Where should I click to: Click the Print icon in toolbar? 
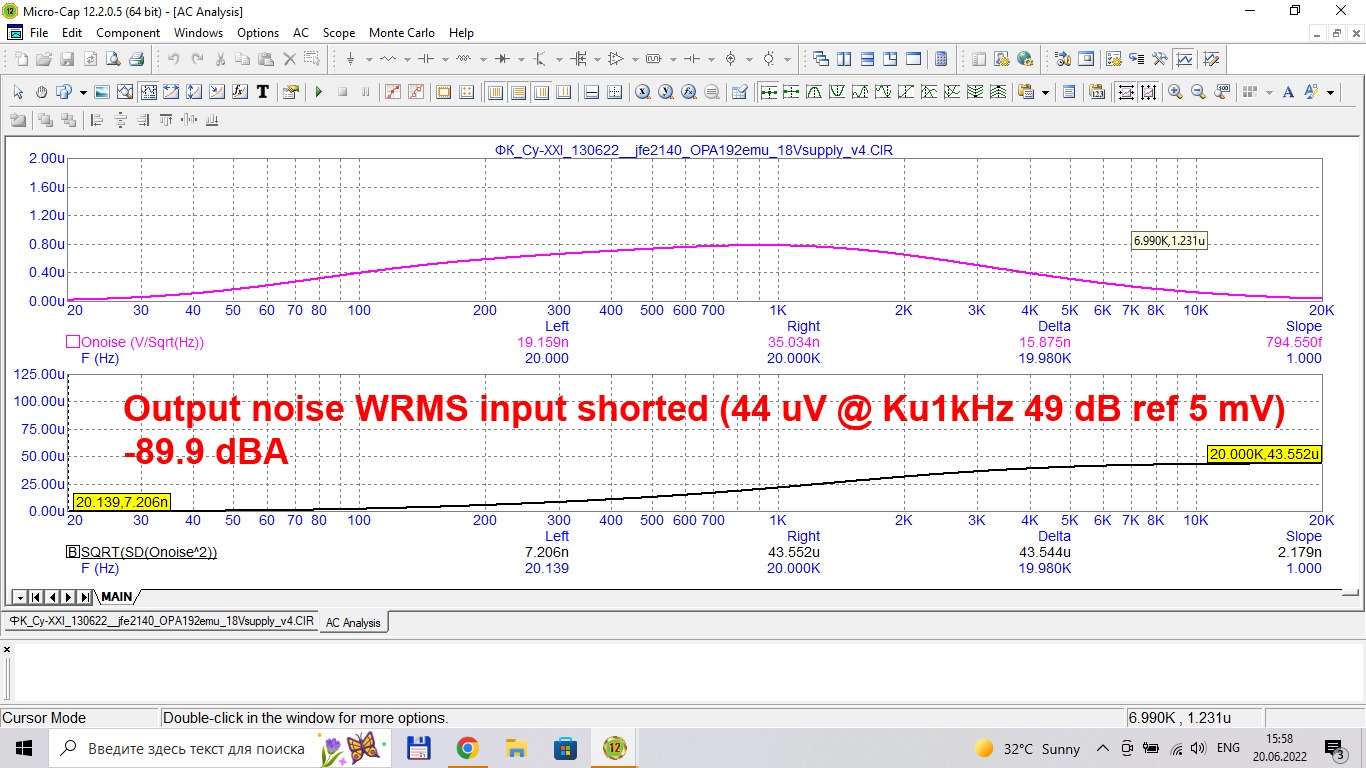tap(137, 59)
